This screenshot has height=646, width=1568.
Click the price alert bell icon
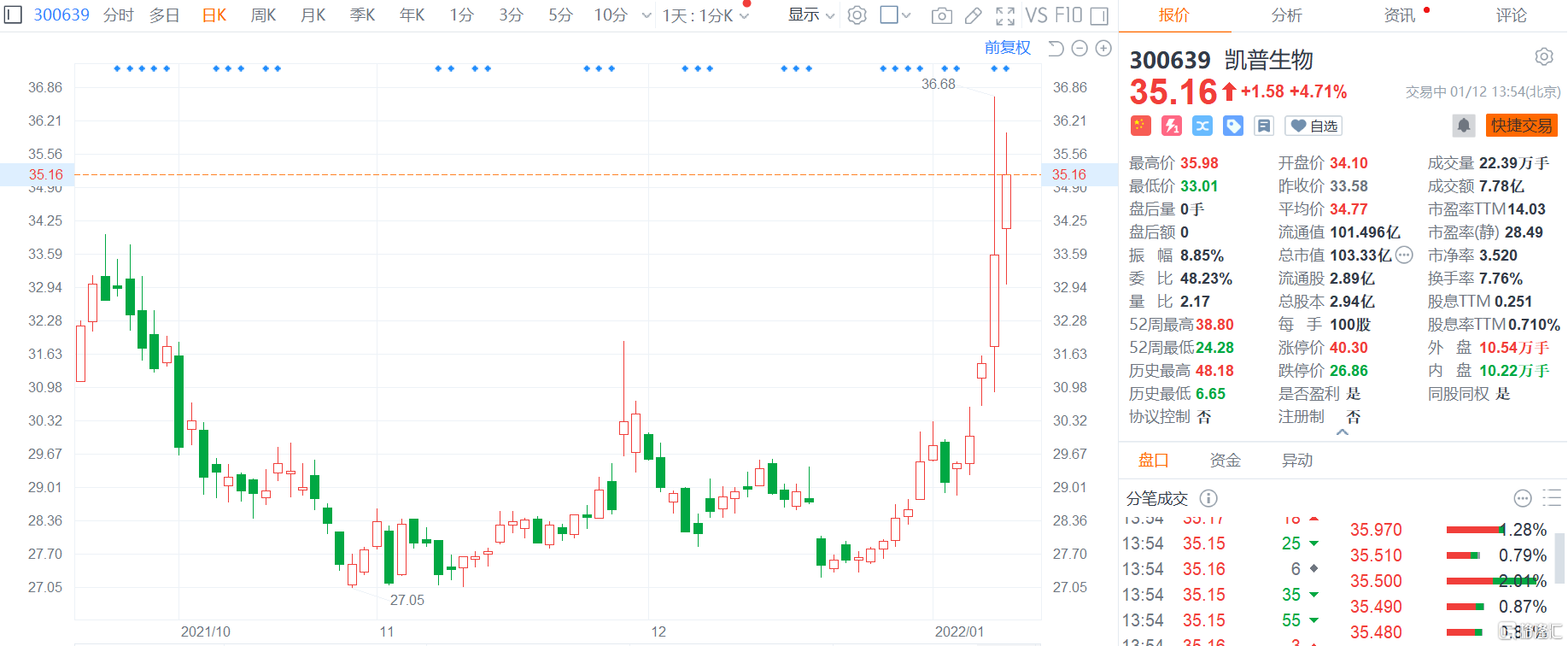pos(1464,126)
